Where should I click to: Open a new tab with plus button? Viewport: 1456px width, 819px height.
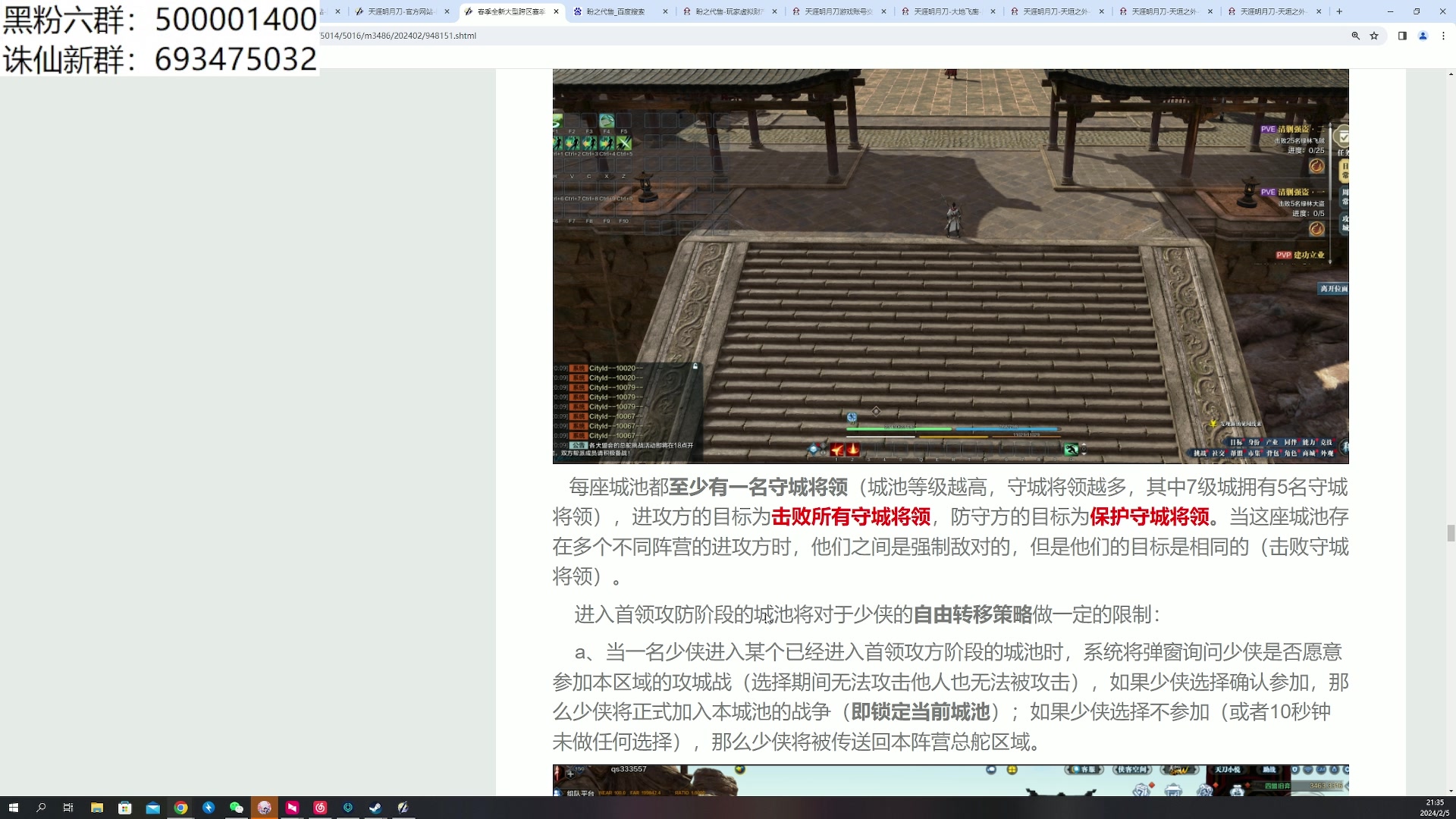pos(1339,11)
